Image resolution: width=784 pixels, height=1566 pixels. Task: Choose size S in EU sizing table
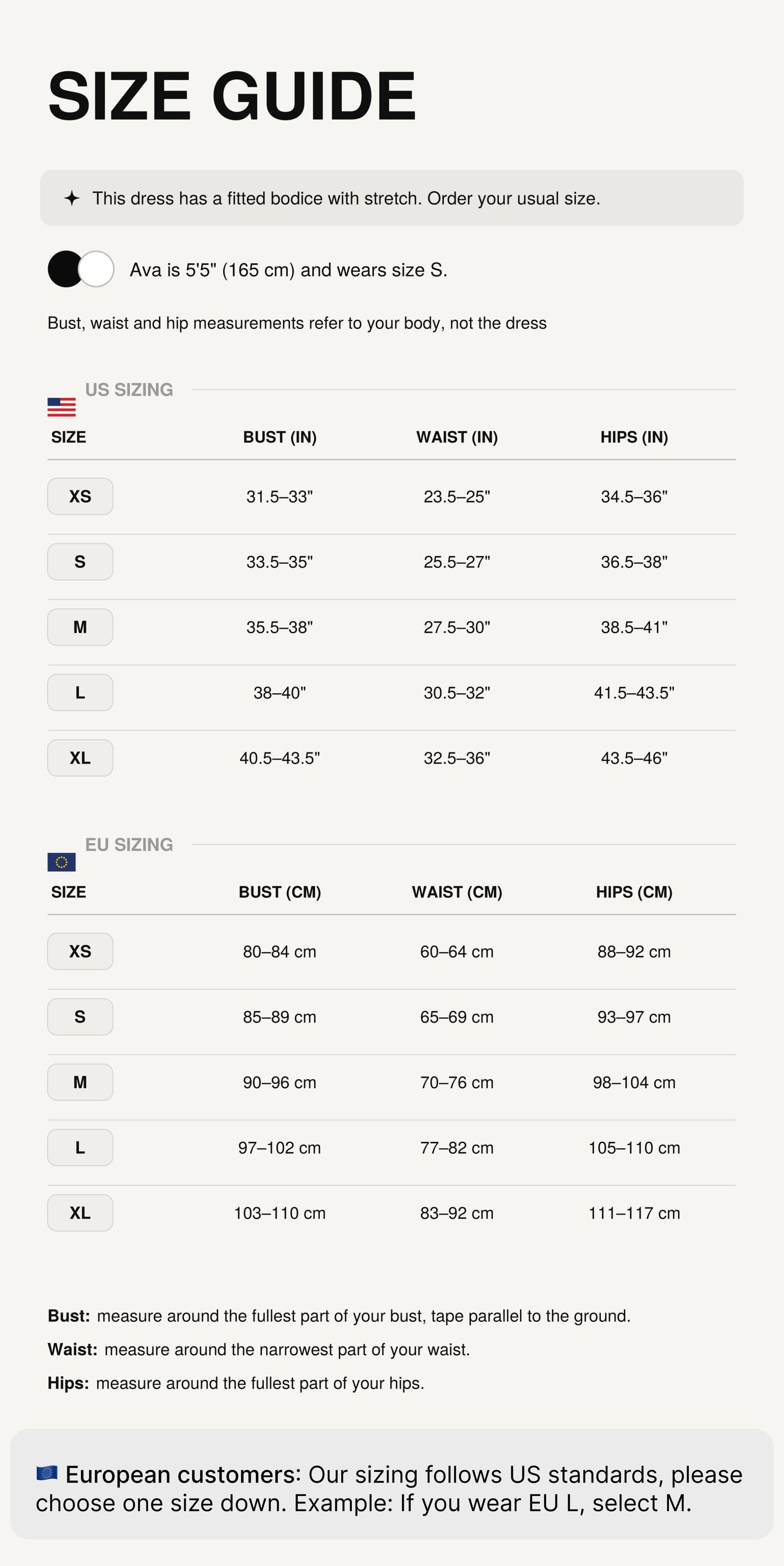click(80, 1016)
